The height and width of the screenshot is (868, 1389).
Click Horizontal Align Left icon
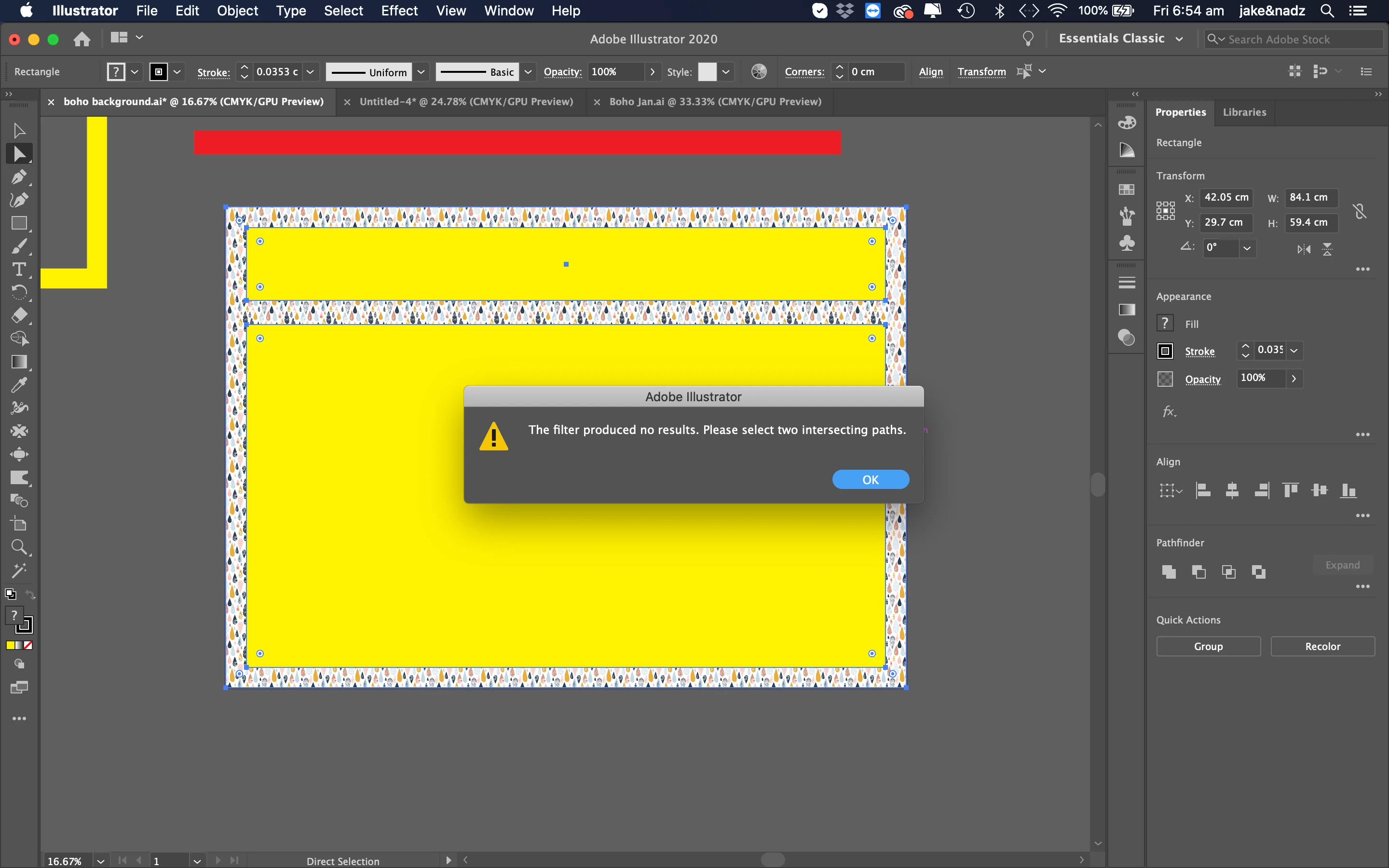pos(1202,490)
